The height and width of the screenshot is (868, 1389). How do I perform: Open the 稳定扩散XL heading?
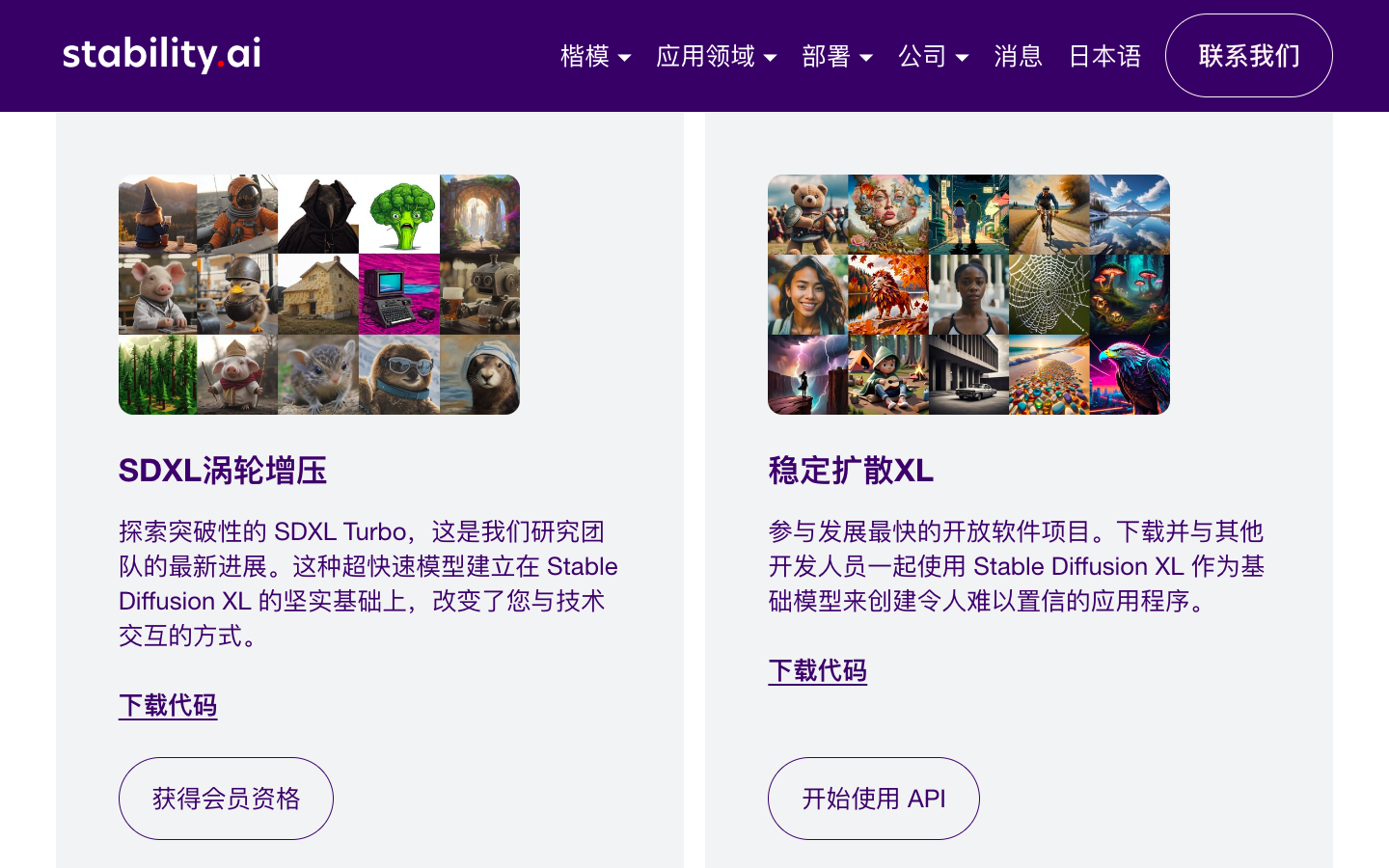pyautogui.click(x=851, y=471)
